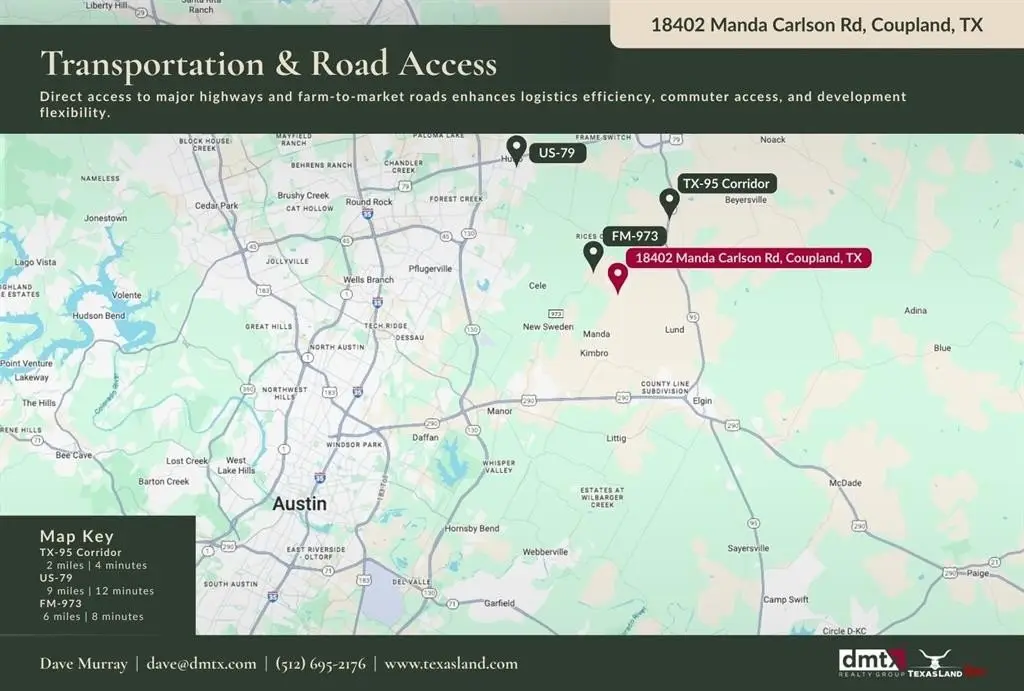
Task: Click the US-79 label beside its pin
Action: [557, 154]
